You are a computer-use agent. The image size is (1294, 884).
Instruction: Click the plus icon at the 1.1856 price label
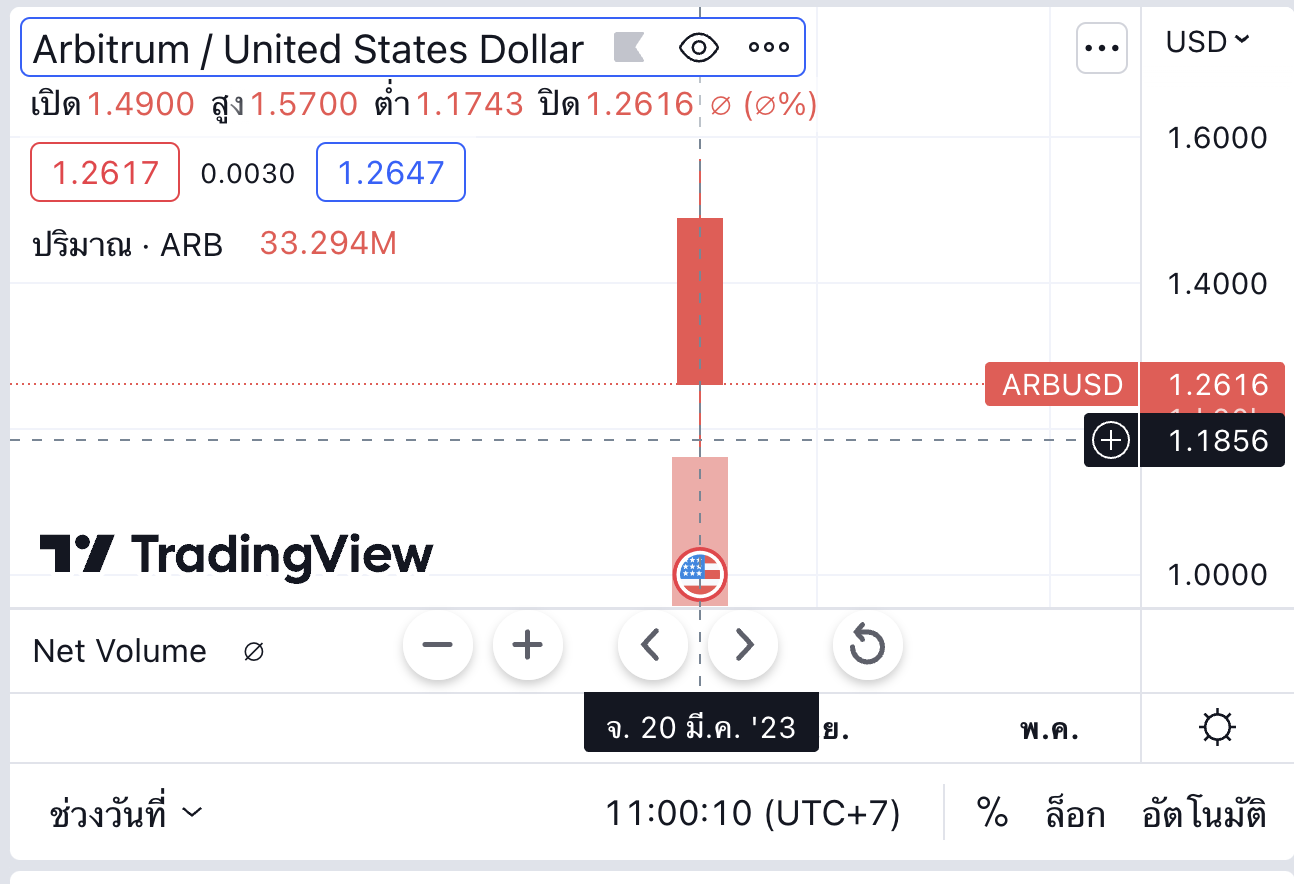[1112, 440]
